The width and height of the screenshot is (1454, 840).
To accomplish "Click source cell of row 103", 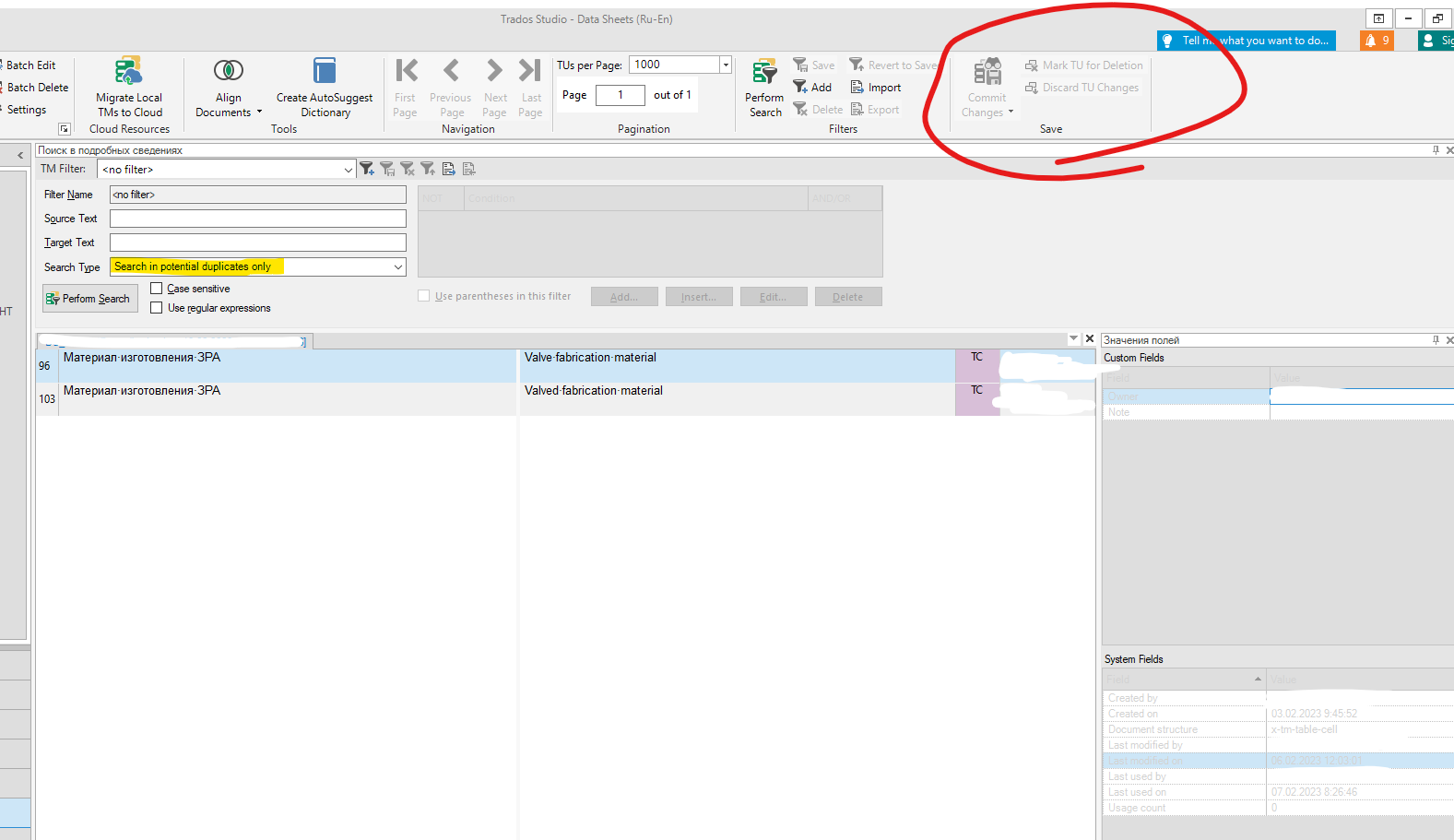I will click(288, 399).
